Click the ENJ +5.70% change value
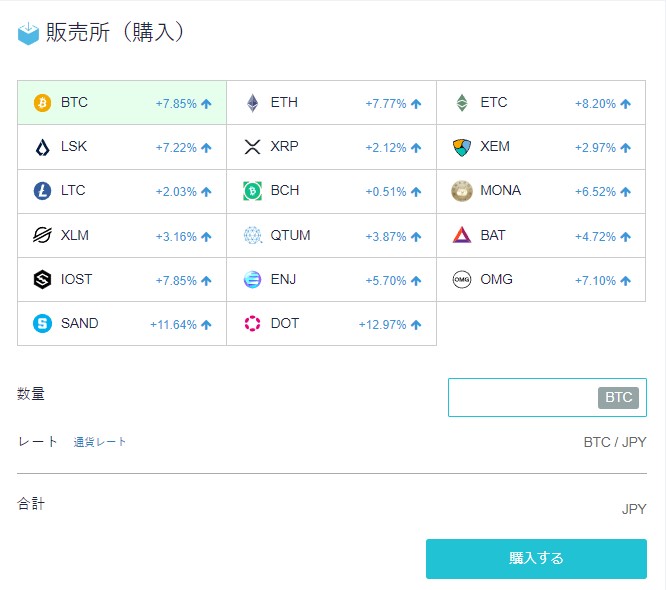The height and width of the screenshot is (590, 666). [x=386, y=281]
